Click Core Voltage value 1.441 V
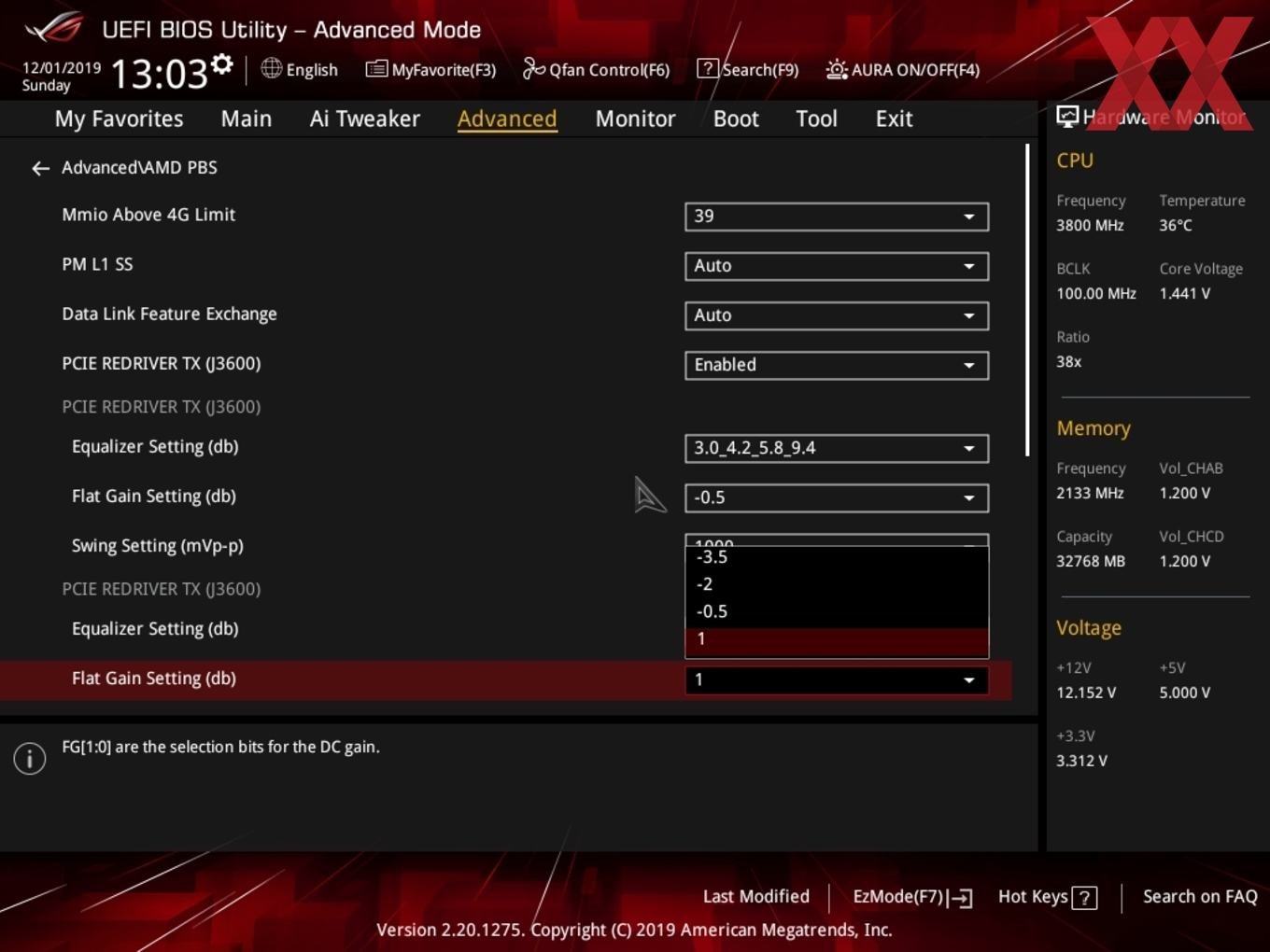Viewport: 1270px width, 952px height. pos(1184,294)
